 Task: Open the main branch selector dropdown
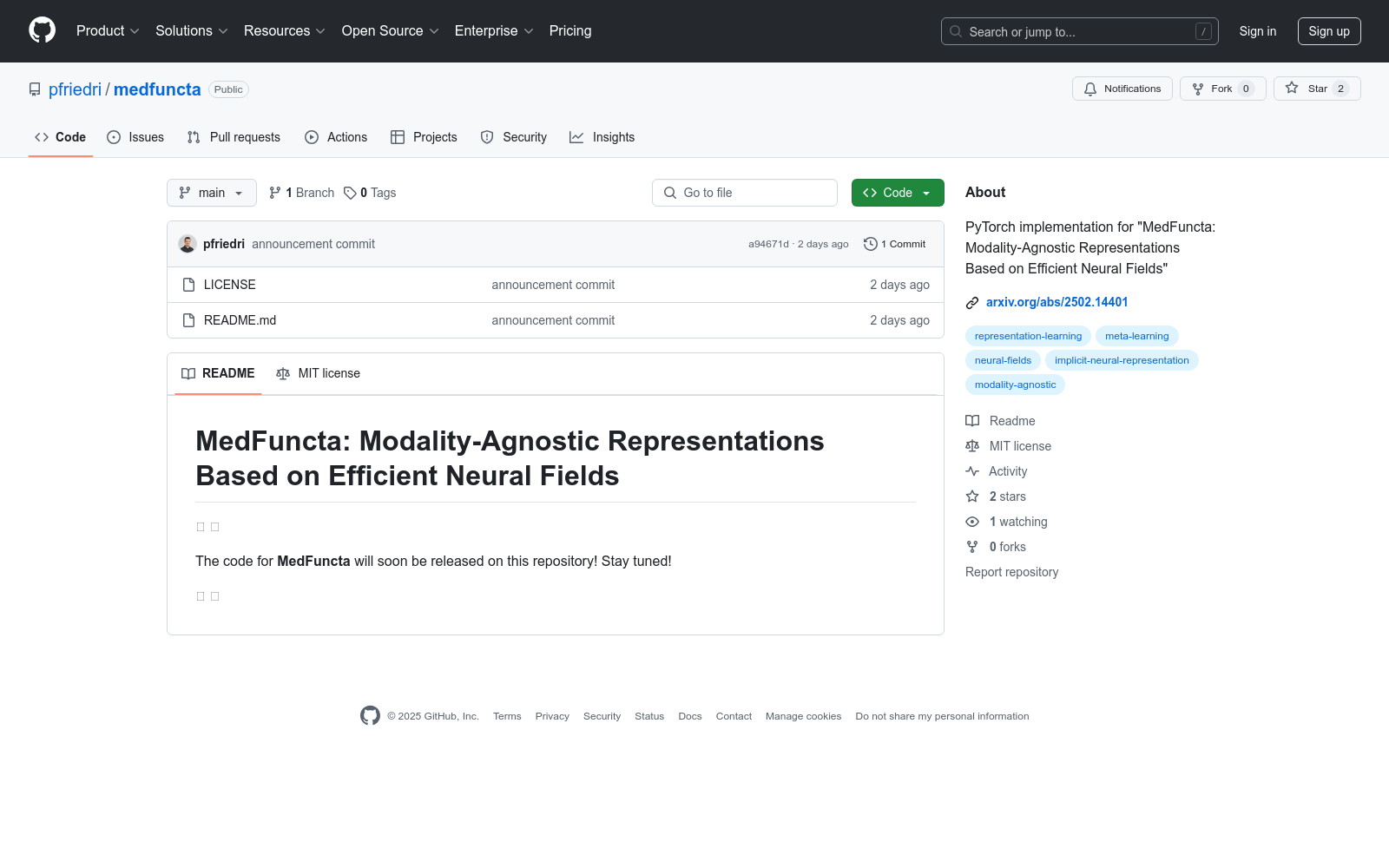click(212, 193)
